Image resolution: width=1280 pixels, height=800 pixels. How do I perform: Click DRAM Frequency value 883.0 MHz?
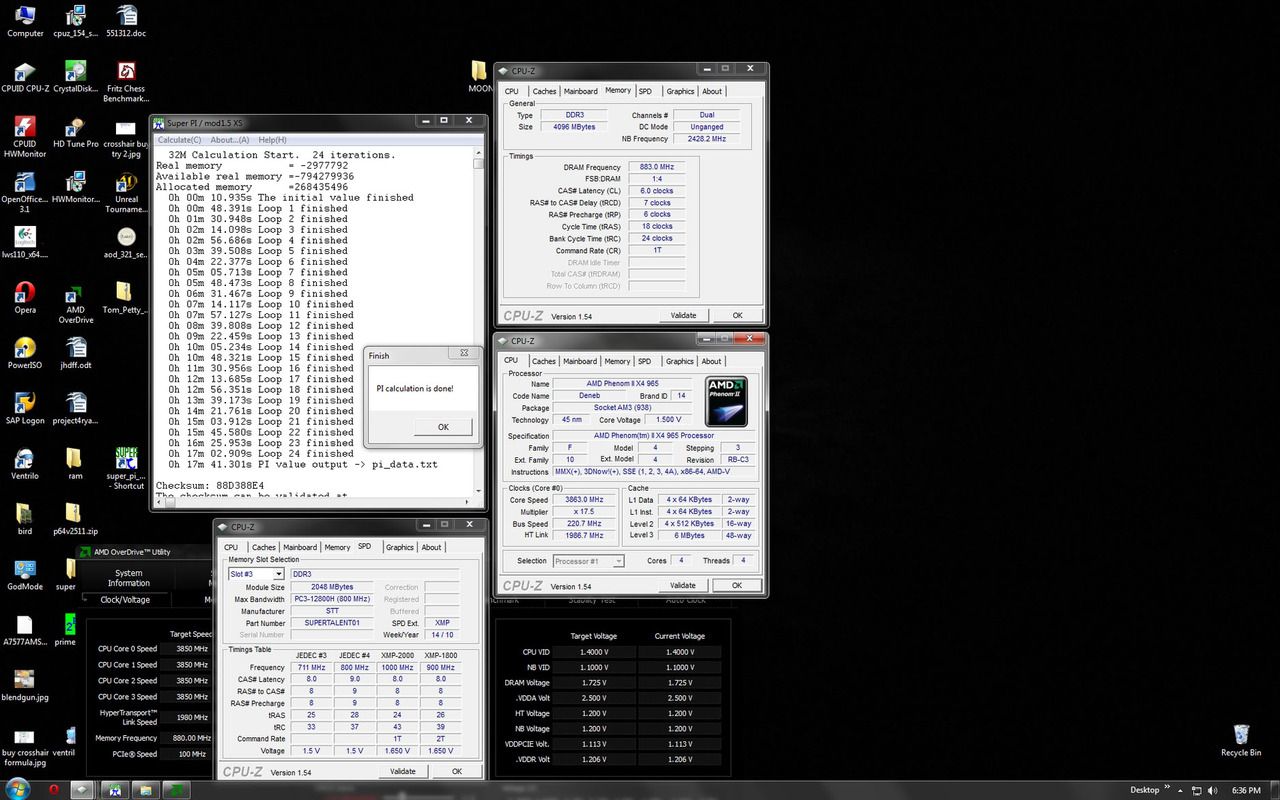click(x=656, y=167)
